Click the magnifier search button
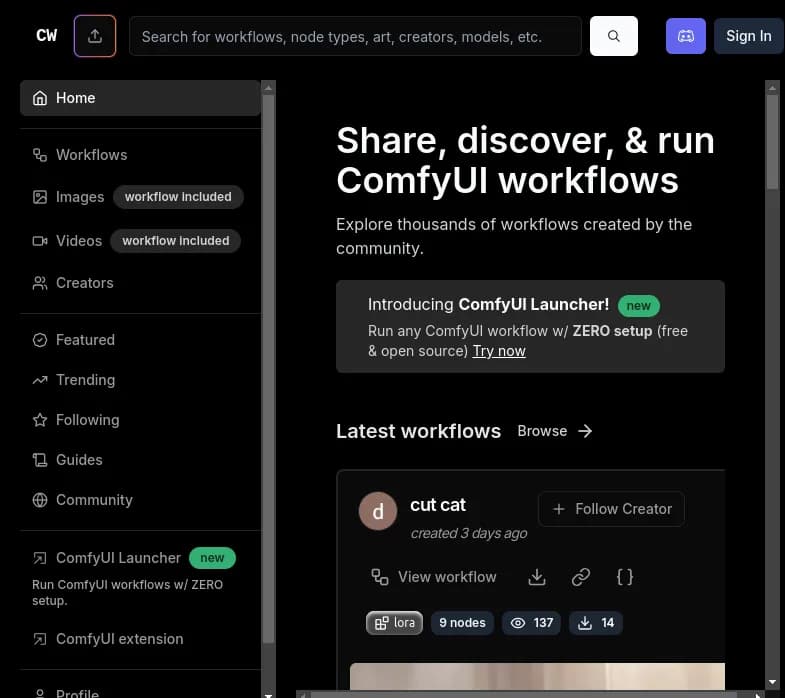785x698 pixels. pyautogui.click(x=614, y=36)
